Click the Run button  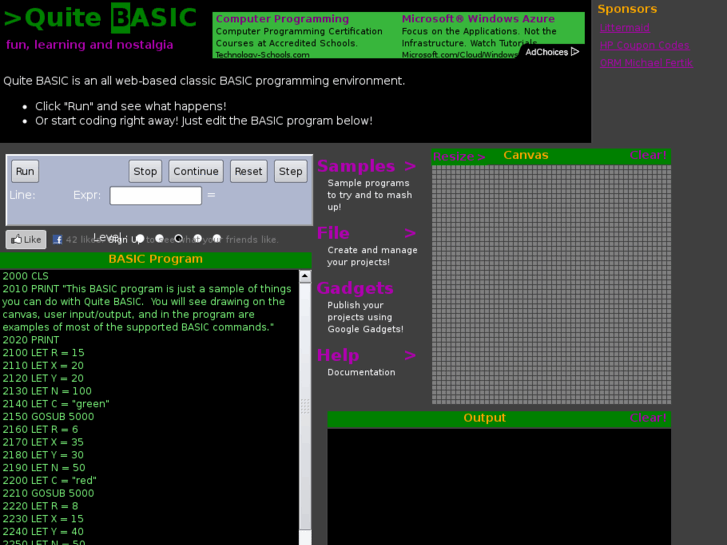(25, 171)
